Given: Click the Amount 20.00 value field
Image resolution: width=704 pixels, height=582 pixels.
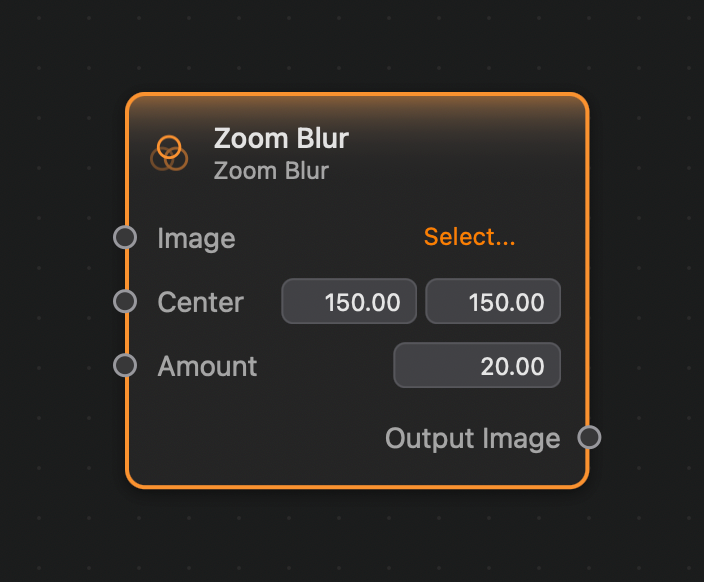Looking at the screenshot, I should click(477, 365).
